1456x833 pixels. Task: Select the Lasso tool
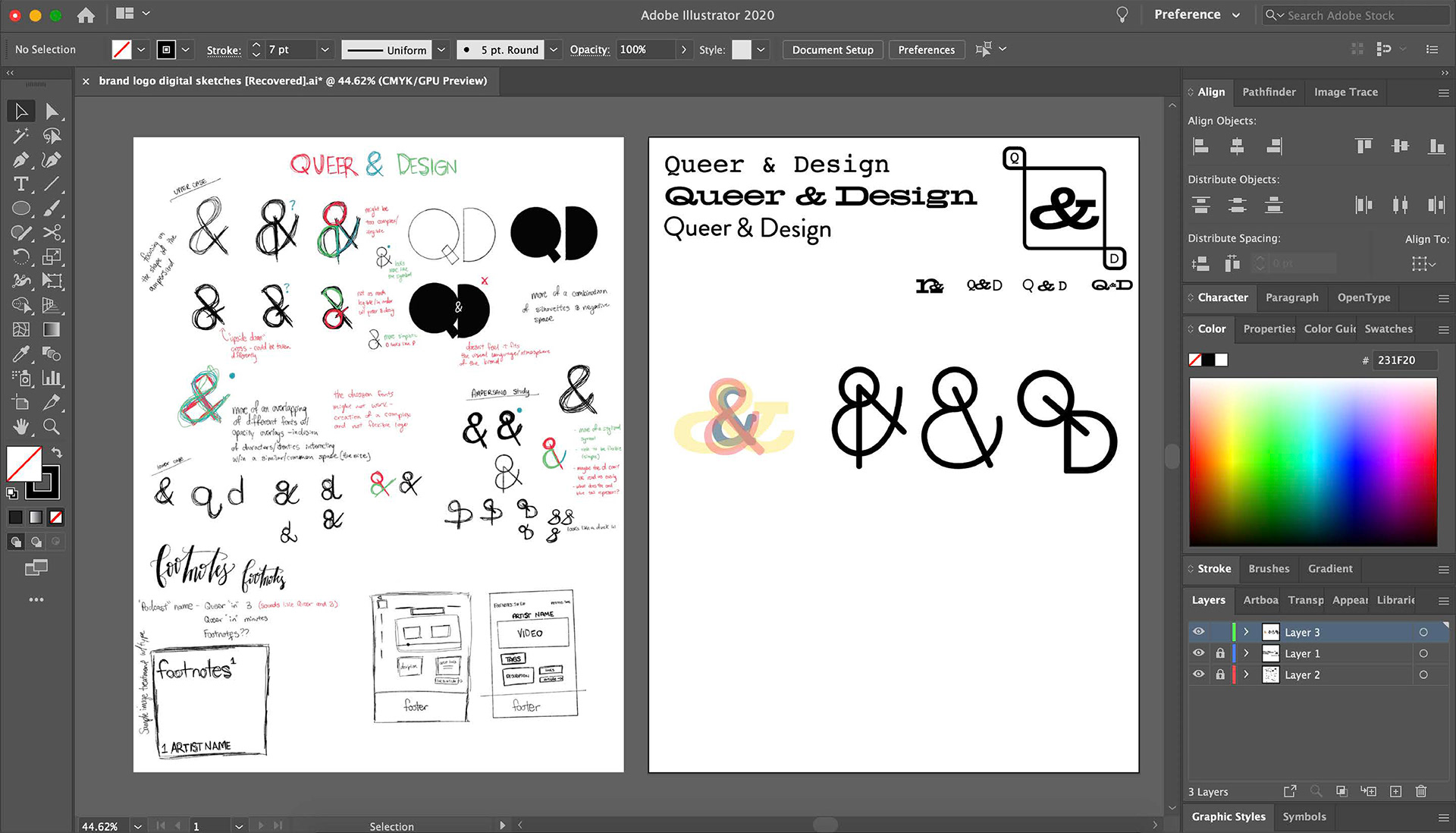52,136
